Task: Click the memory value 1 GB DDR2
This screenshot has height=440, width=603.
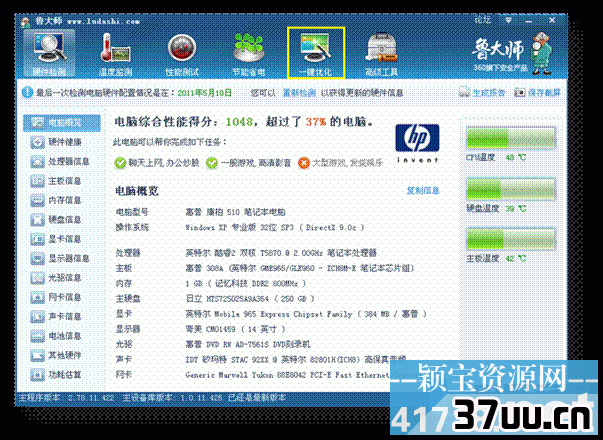Action: tap(246, 283)
